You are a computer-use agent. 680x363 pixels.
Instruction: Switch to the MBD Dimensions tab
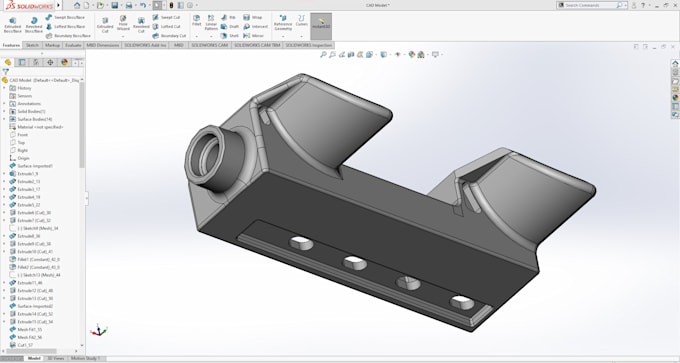pyautogui.click(x=102, y=45)
